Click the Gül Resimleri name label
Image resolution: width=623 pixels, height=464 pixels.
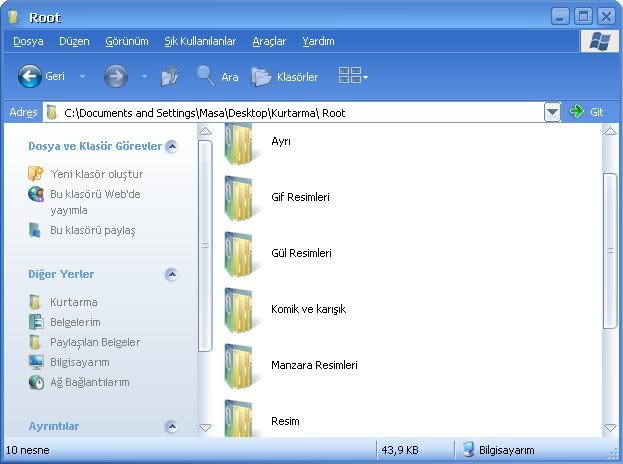pos(301,253)
